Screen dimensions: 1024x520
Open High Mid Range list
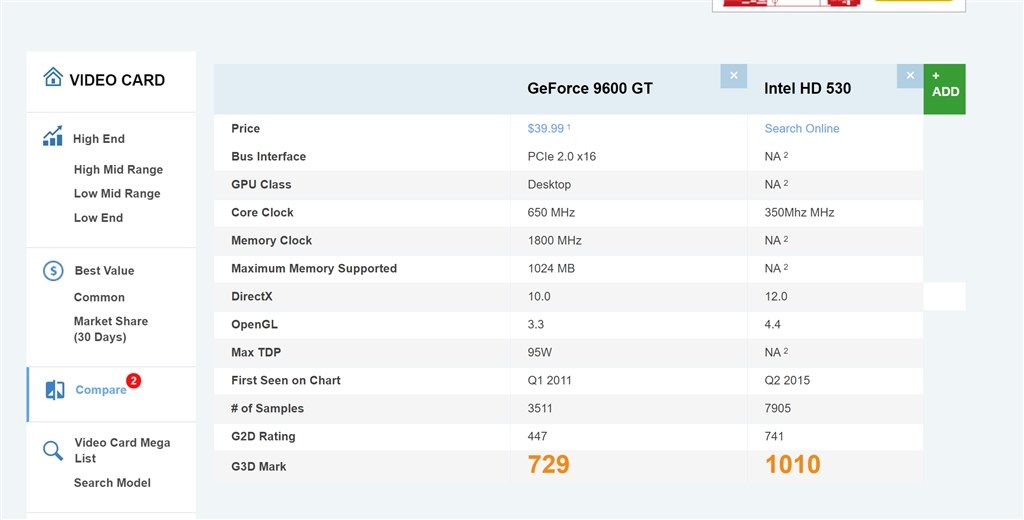(x=118, y=170)
